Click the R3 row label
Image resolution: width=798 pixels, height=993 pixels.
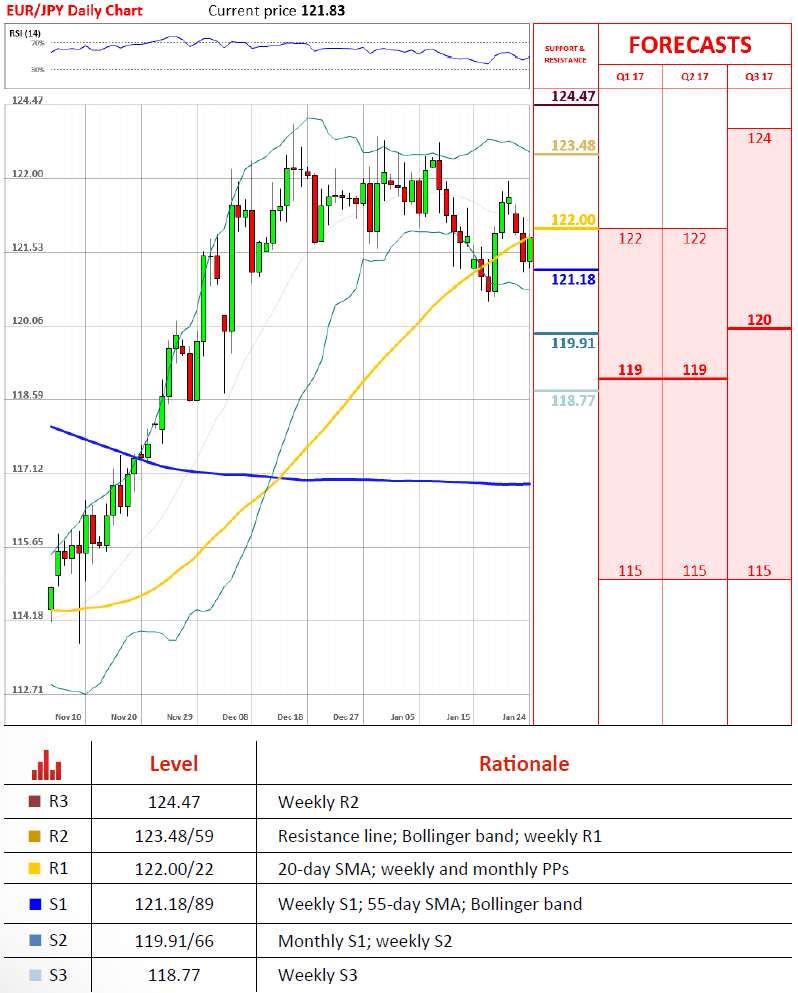coord(58,801)
